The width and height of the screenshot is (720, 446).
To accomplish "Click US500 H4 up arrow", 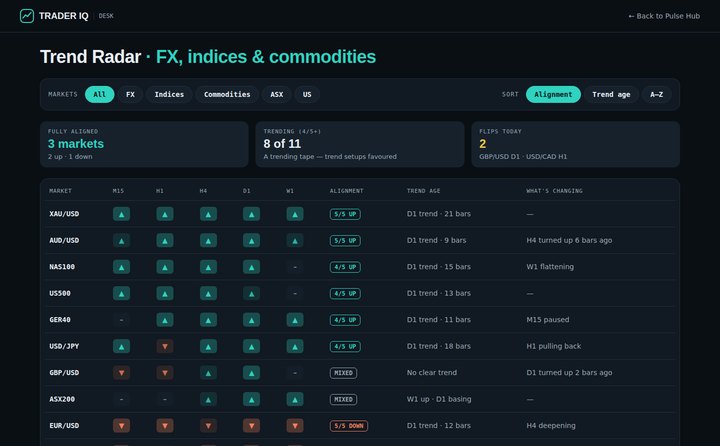I will click(x=208, y=294).
